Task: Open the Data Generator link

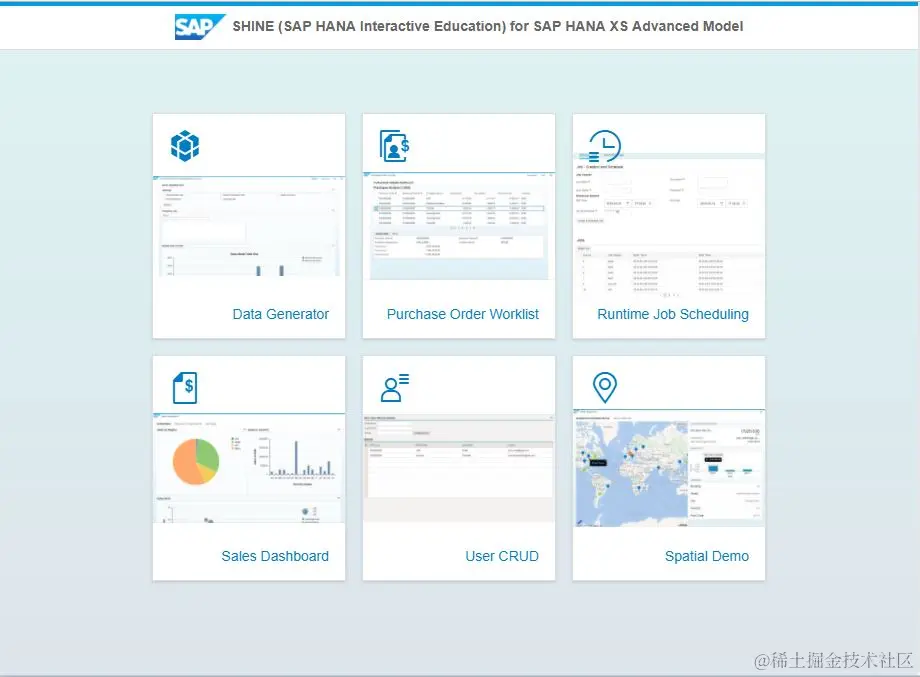Action: tap(280, 314)
